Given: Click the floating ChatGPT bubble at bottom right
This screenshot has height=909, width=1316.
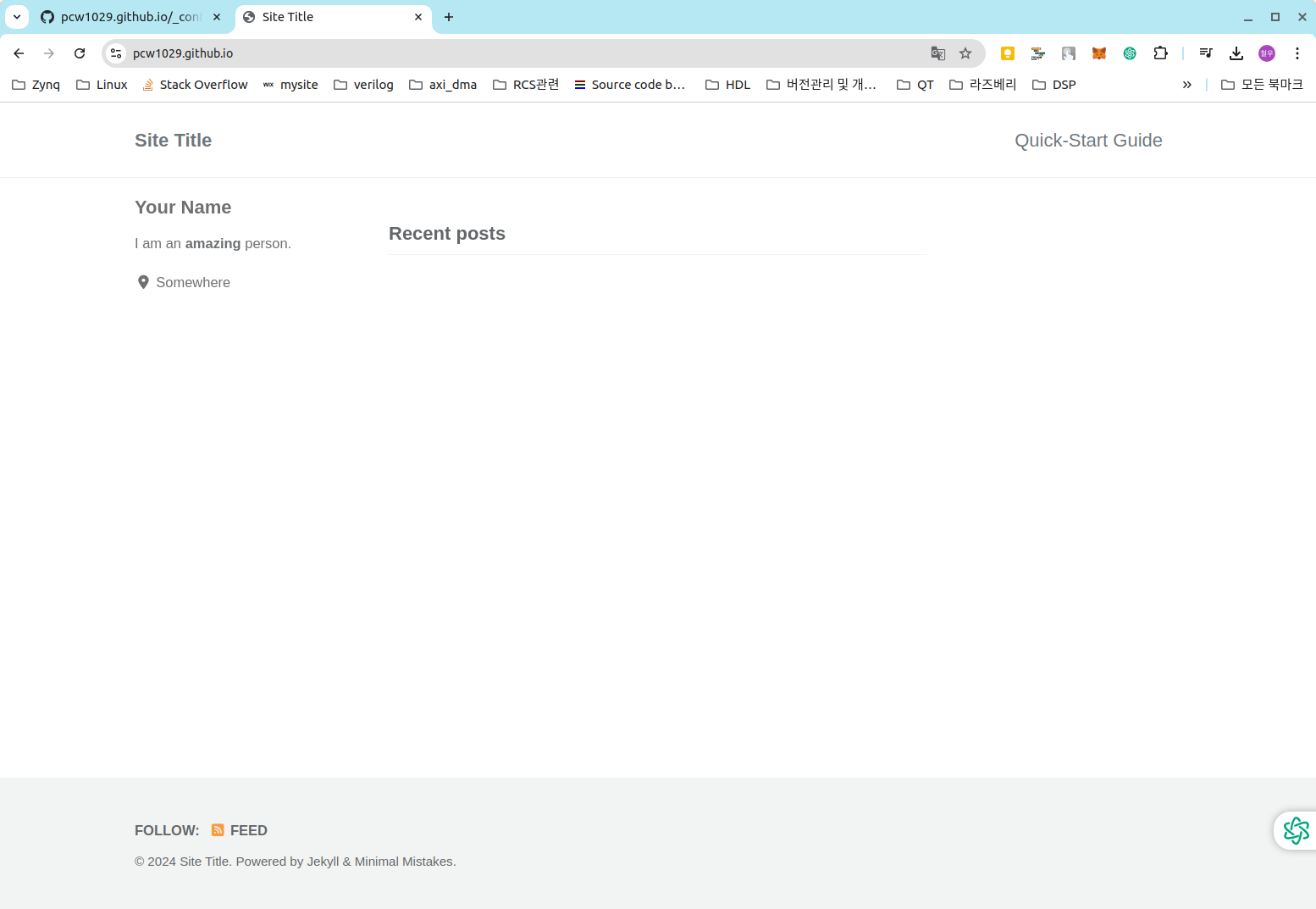Looking at the screenshot, I should (1295, 830).
